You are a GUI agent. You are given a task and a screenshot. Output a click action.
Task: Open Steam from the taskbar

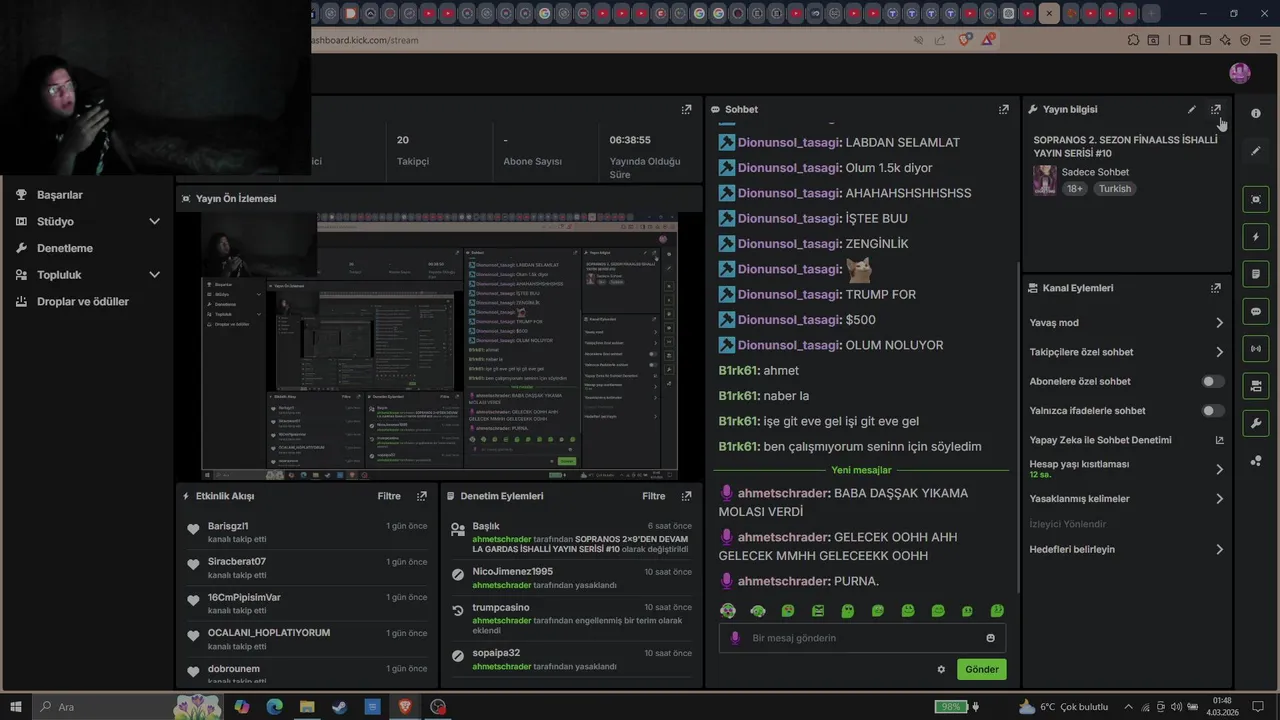tap(340, 707)
